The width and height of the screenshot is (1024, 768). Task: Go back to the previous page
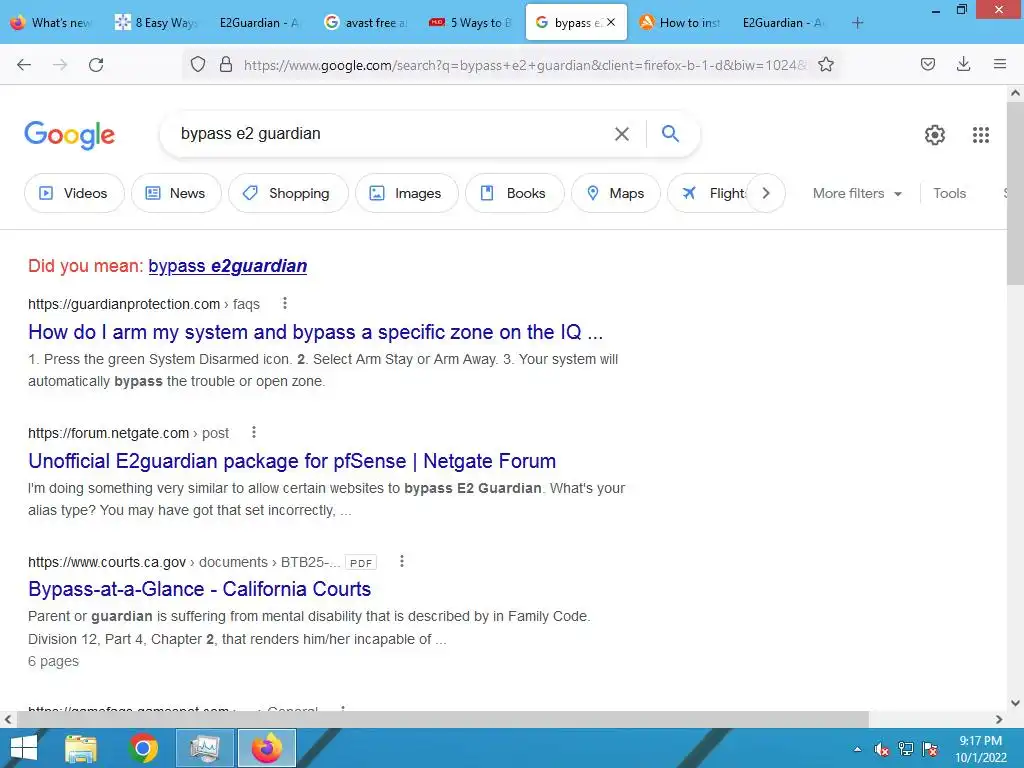pyautogui.click(x=24, y=64)
